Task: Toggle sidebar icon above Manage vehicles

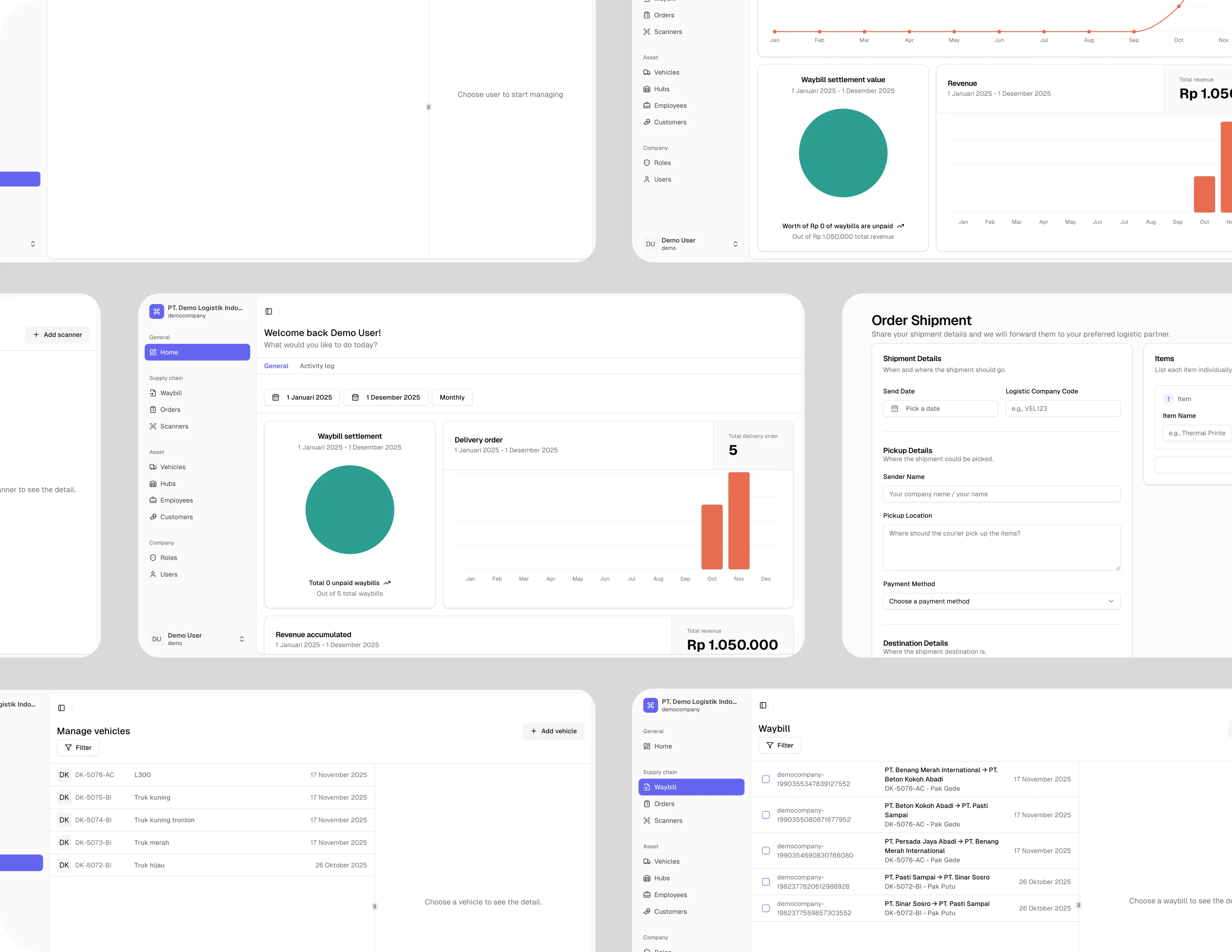Action: point(62,708)
